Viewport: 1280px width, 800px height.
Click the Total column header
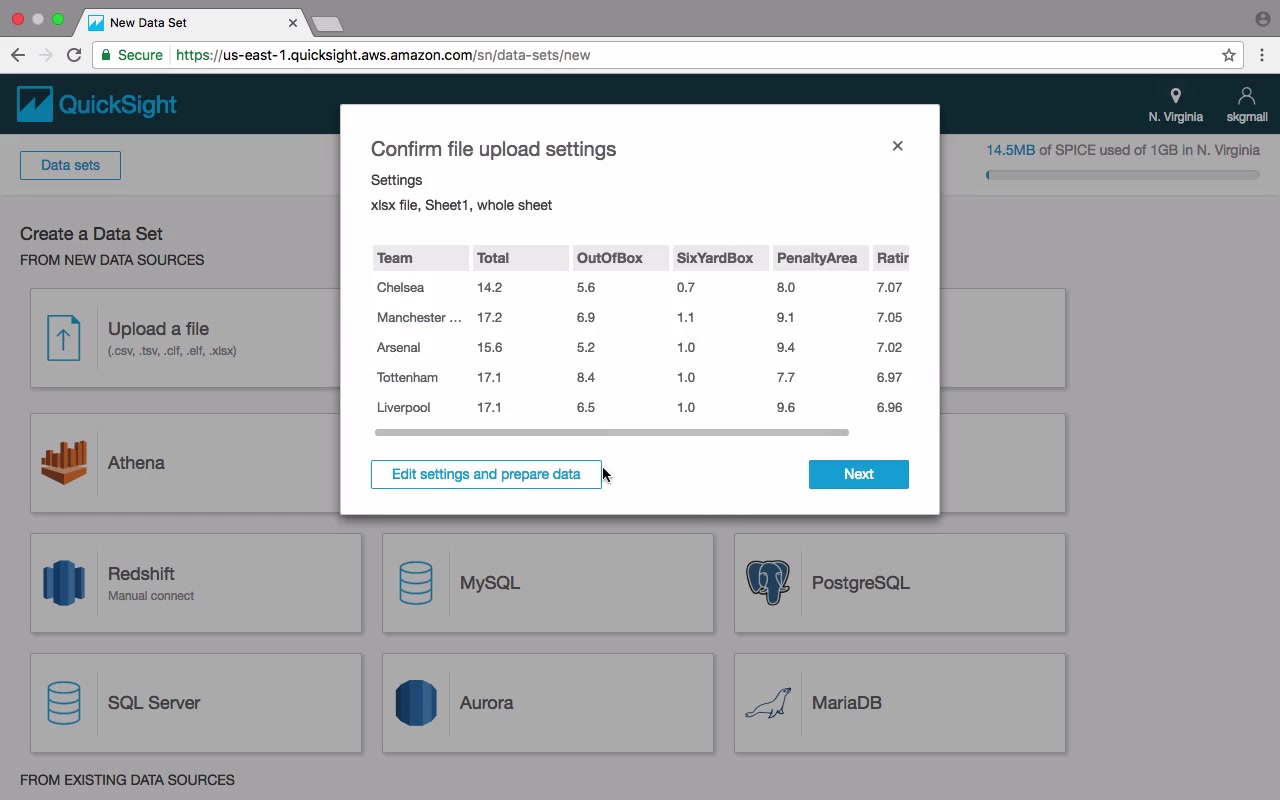pos(521,258)
